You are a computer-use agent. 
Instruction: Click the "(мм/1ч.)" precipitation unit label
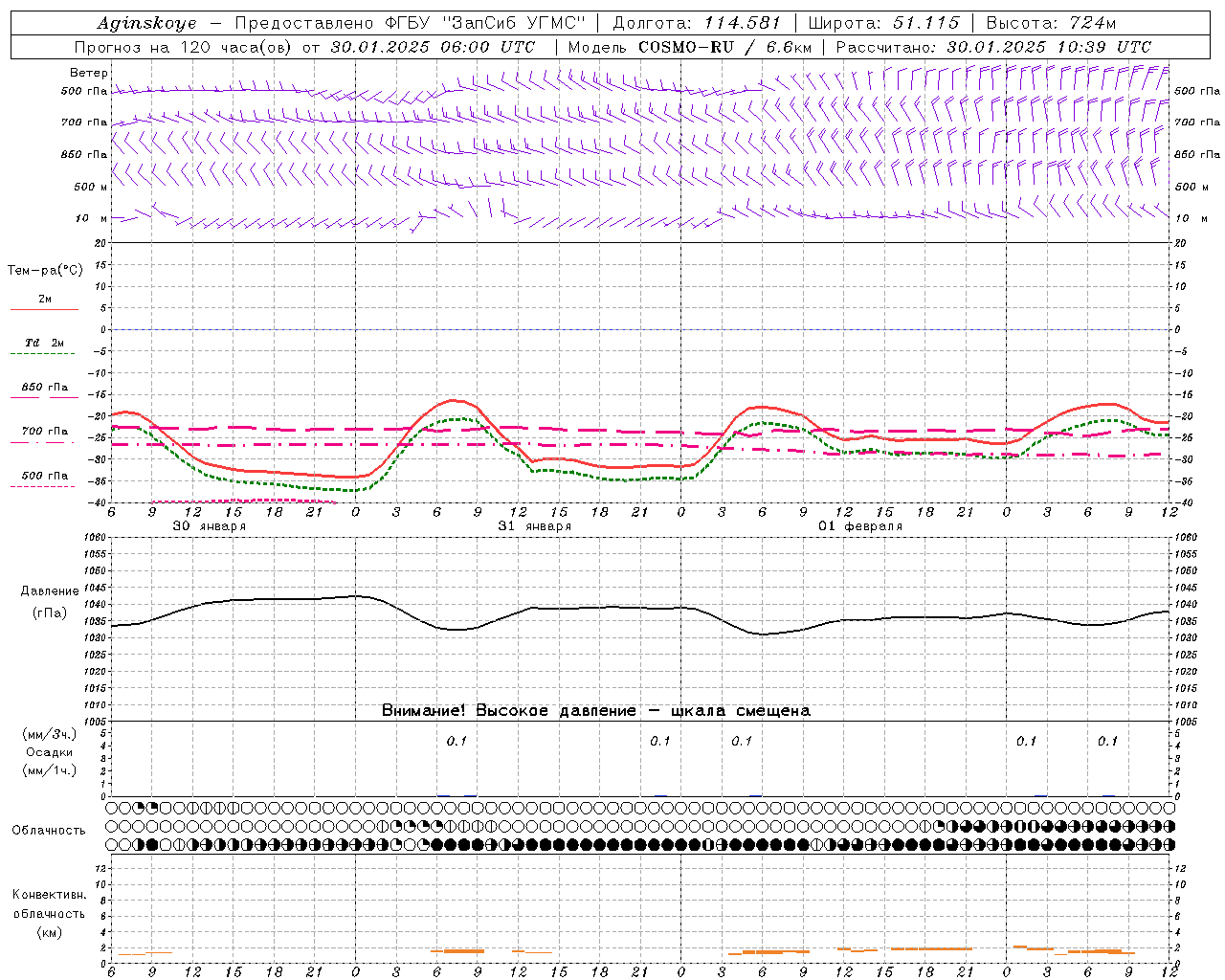(50, 770)
